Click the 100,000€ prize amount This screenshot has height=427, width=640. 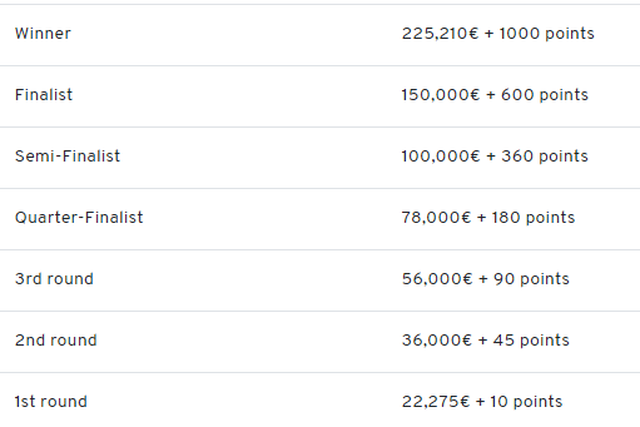(436, 156)
